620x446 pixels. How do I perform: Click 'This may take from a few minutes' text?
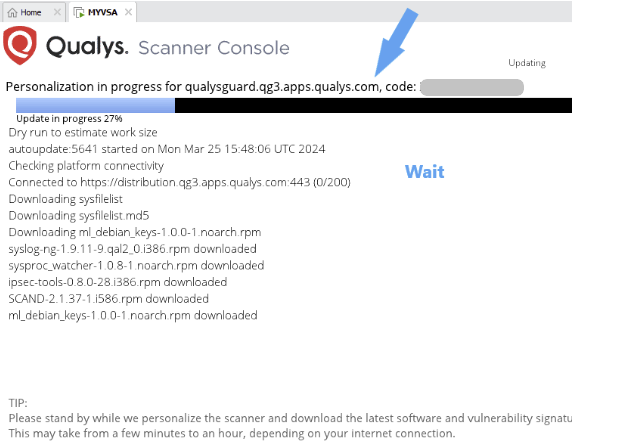(232, 433)
